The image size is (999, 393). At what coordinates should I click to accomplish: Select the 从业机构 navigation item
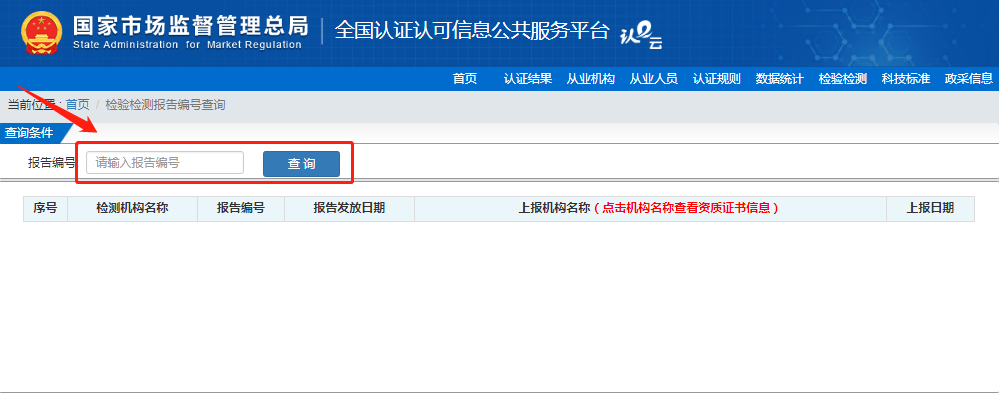click(x=591, y=79)
